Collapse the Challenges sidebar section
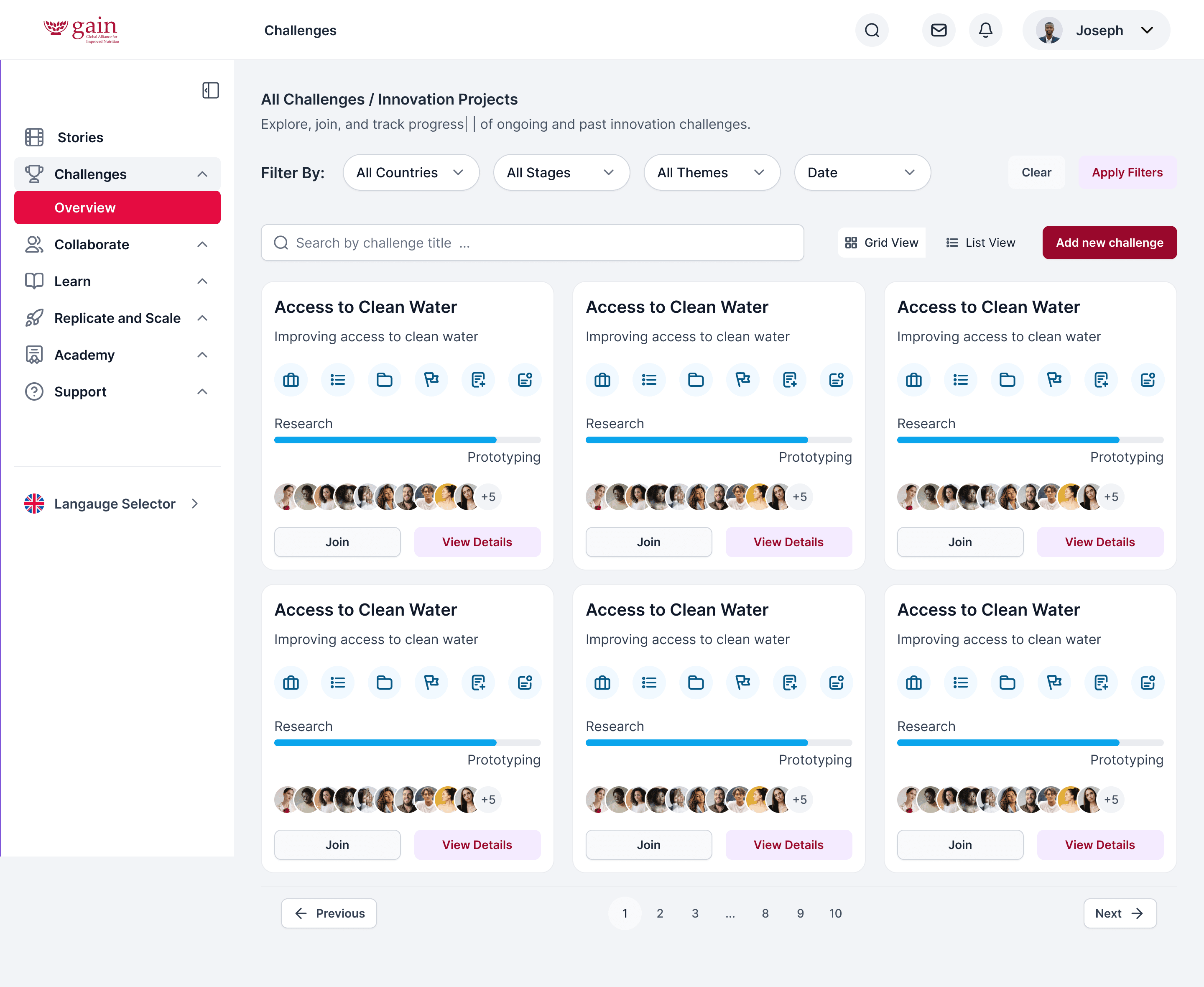 (202, 174)
